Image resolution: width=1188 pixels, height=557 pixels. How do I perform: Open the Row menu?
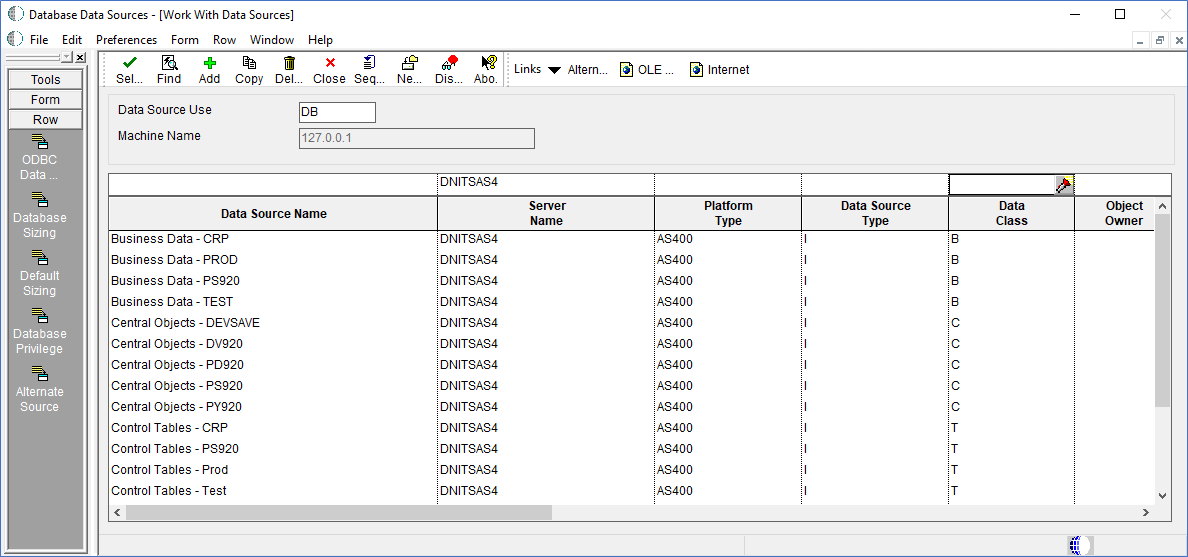point(224,40)
